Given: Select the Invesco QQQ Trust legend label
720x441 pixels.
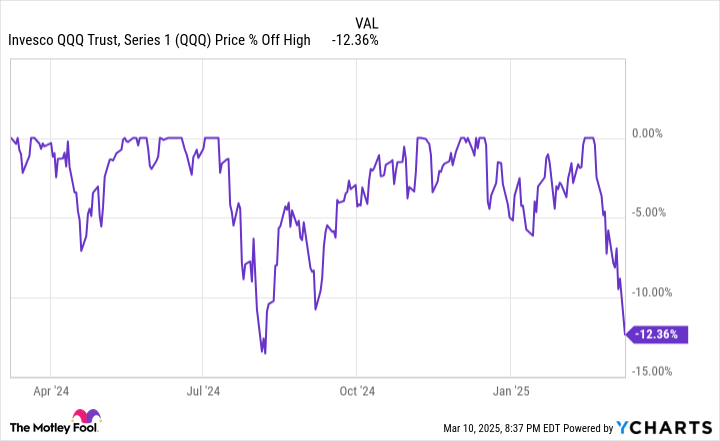Looking at the screenshot, I should click(x=158, y=41).
